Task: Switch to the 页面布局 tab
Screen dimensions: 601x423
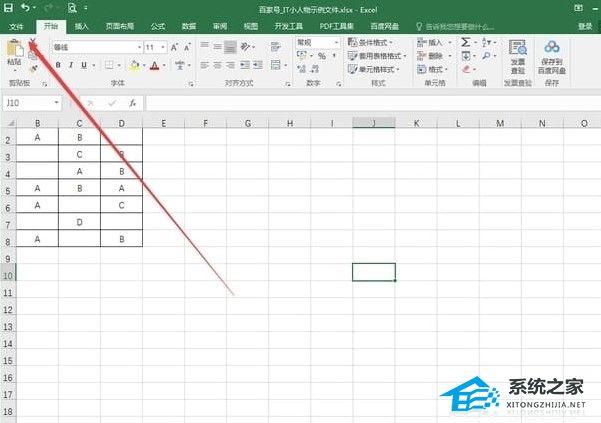Action: point(120,26)
